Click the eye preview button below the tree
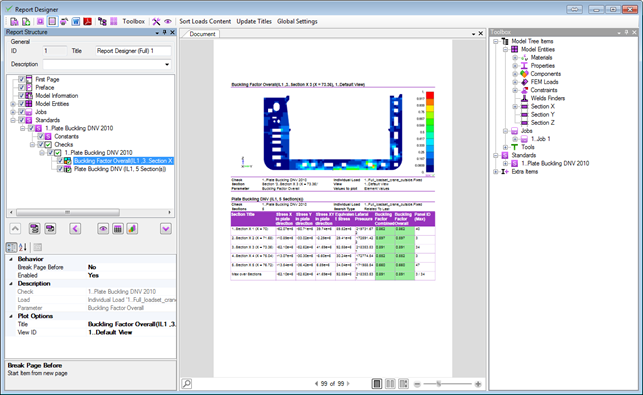Image resolution: width=643 pixels, height=395 pixels. (x=103, y=228)
